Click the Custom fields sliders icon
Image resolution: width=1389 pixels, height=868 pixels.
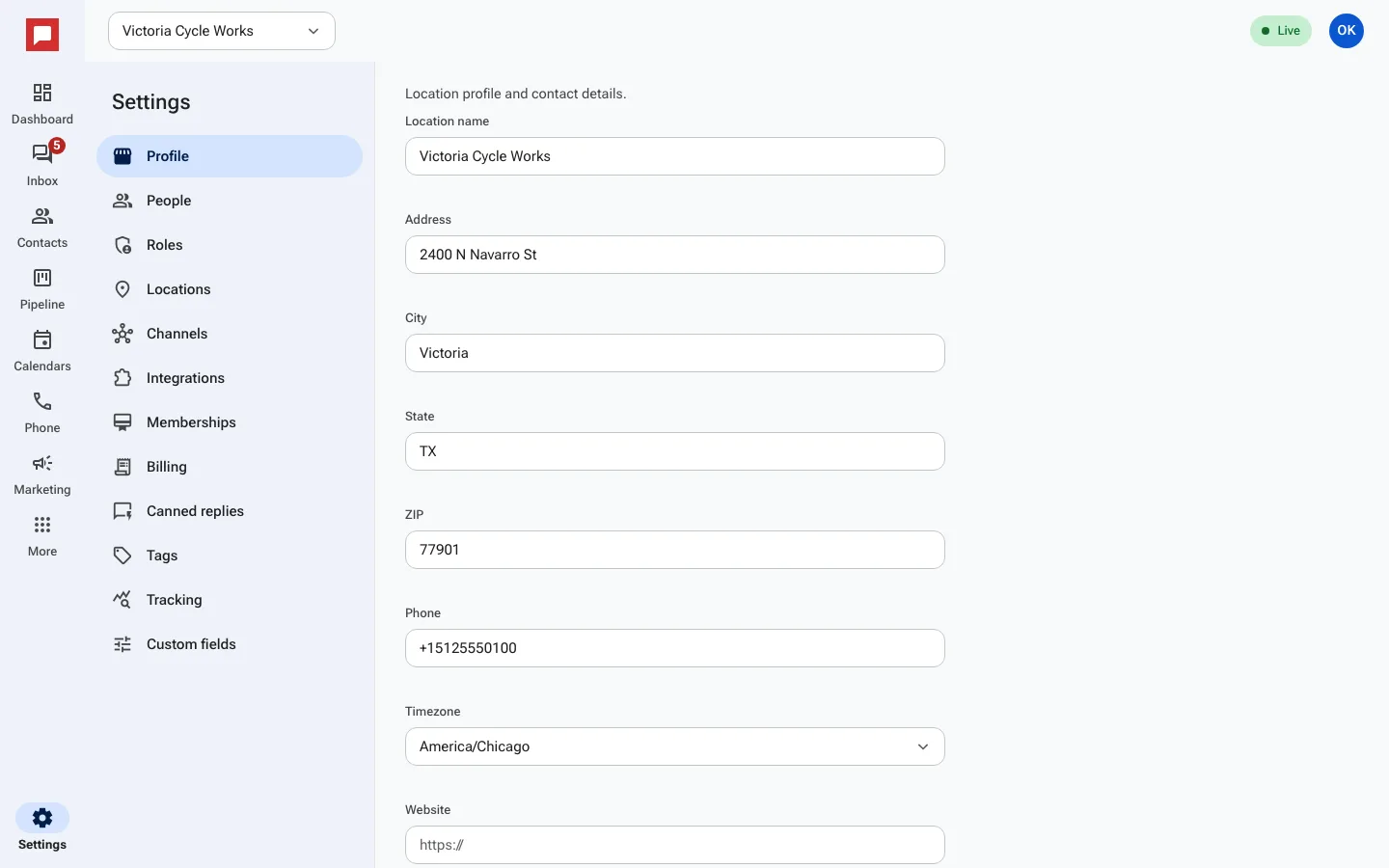[x=123, y=644]
